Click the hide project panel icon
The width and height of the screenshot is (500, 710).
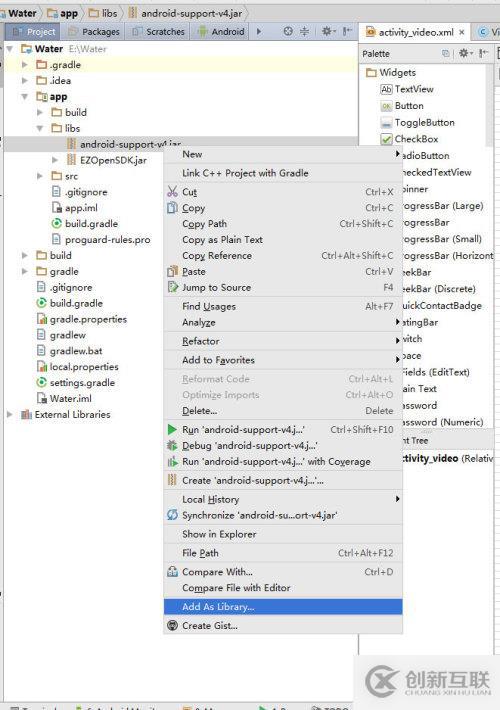point(347,31)
